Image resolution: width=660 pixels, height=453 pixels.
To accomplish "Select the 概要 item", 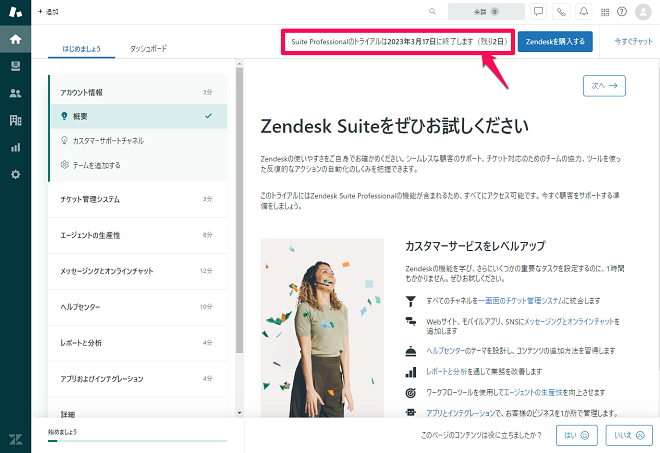I will click(x=138, y=116).
